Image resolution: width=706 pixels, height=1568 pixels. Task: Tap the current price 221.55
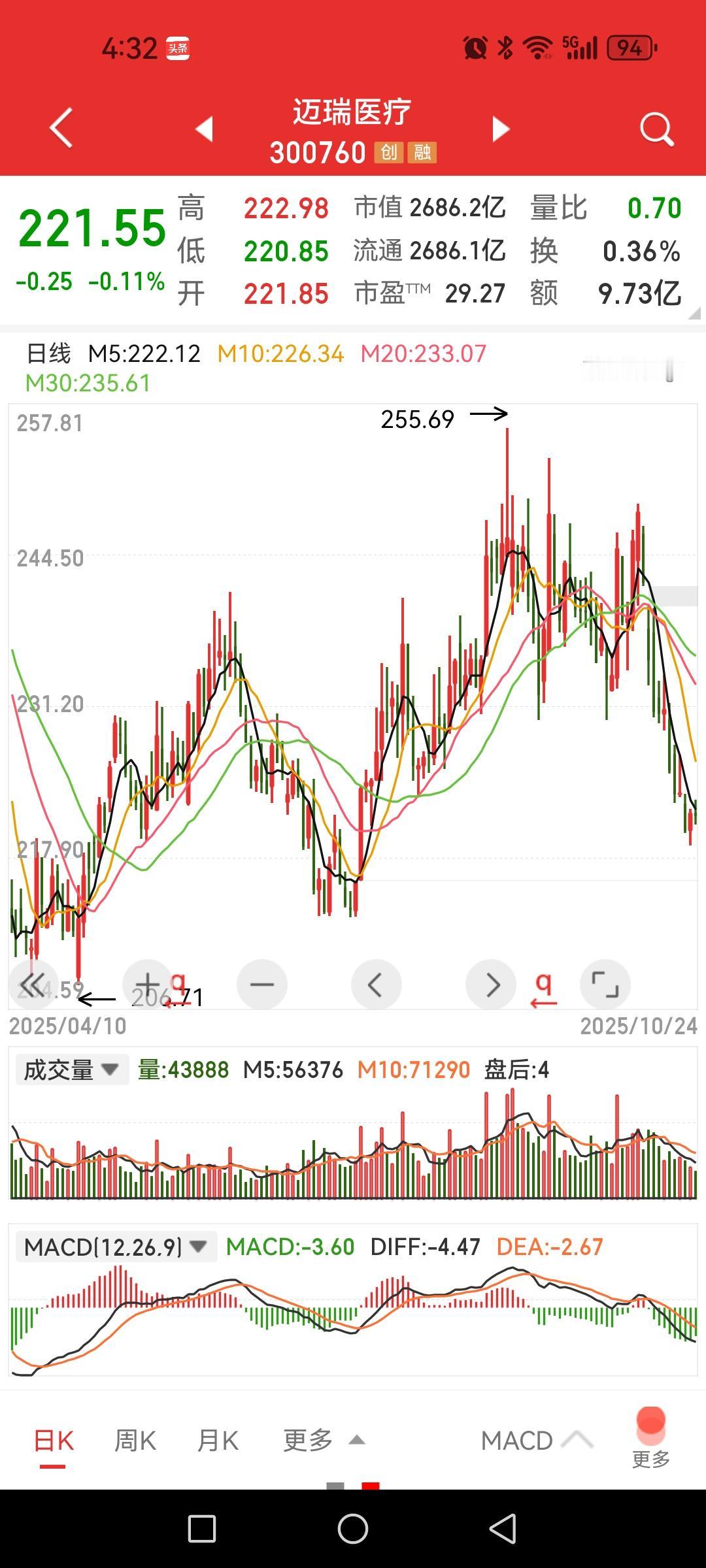pos(93,228)
